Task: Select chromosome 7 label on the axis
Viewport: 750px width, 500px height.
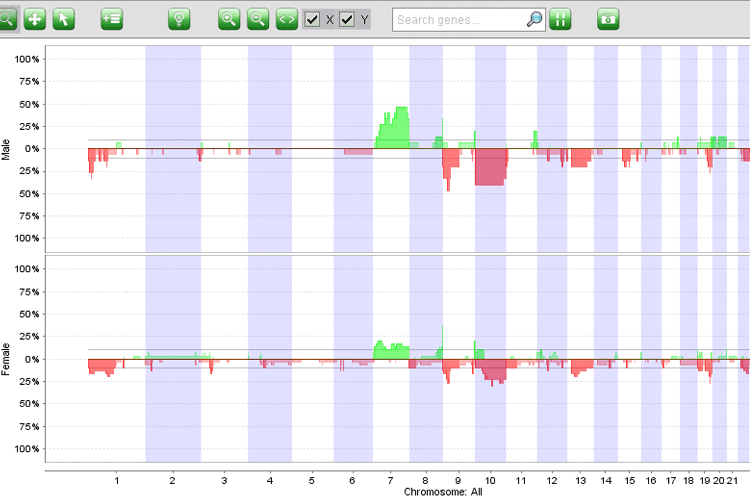Action: (x=391, y=480)
